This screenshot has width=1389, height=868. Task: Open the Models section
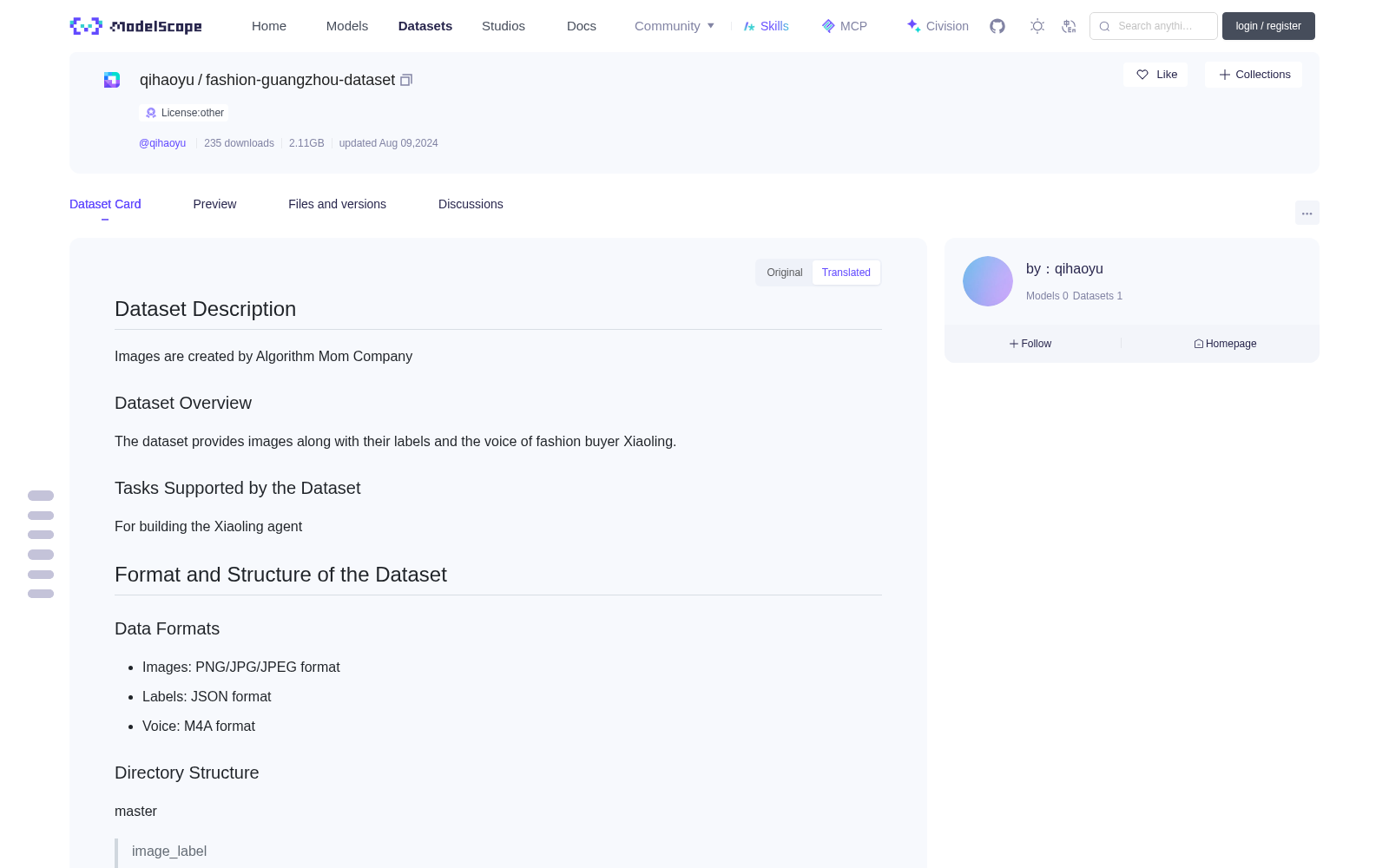point(347,26)
